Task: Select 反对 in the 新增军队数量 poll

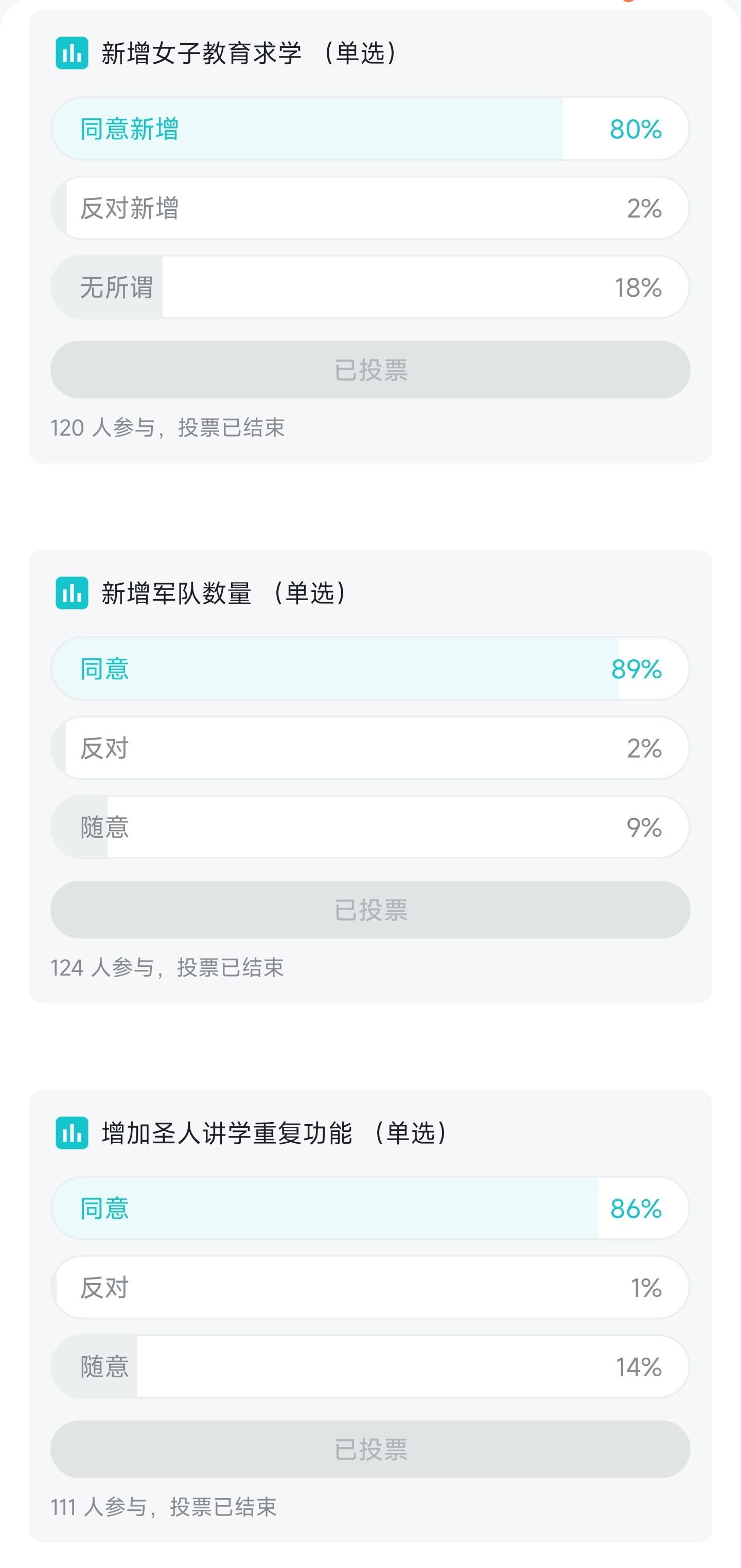Action: coord(370,748)
